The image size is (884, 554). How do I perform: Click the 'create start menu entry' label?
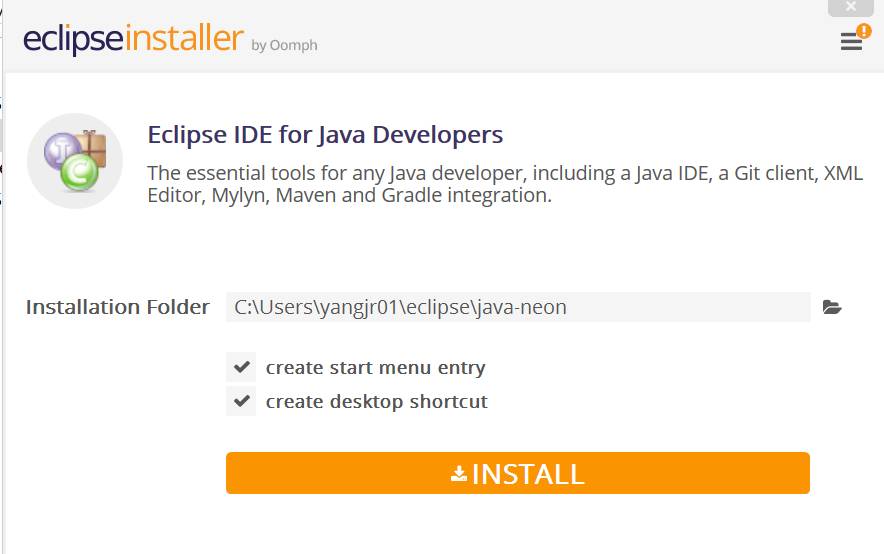(x=375, y=367)
